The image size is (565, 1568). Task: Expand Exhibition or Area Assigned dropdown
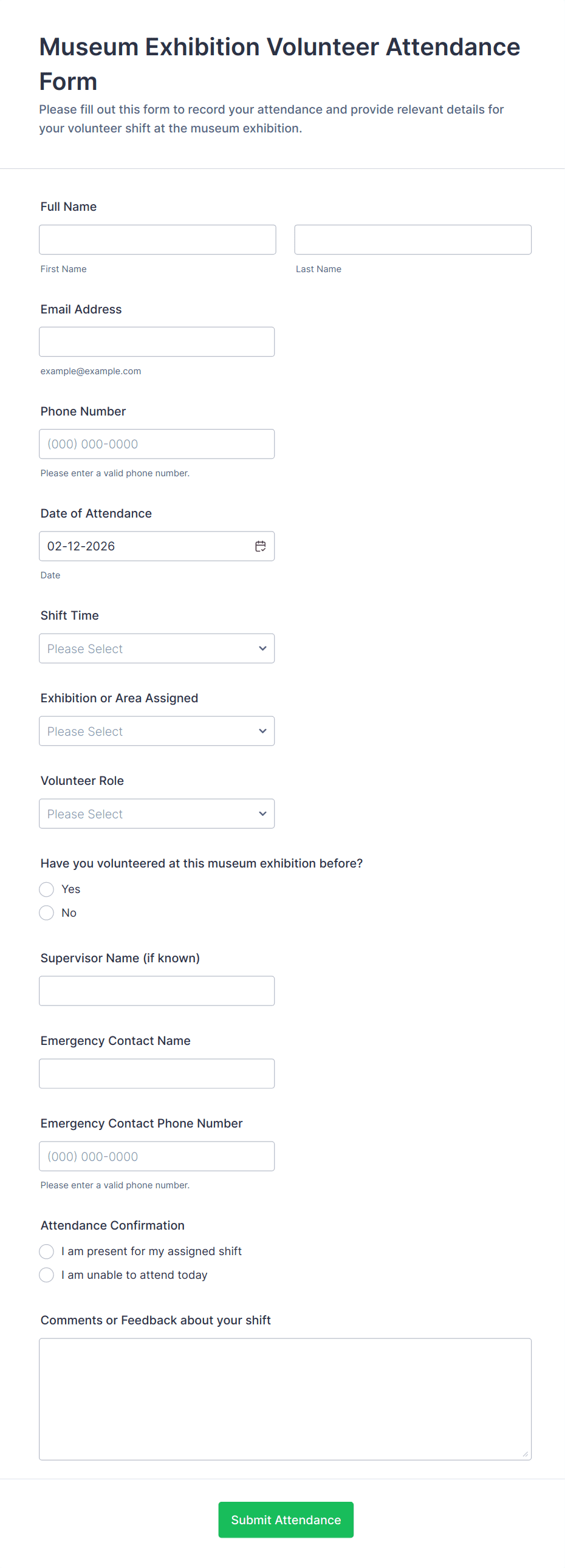point(157,731)
